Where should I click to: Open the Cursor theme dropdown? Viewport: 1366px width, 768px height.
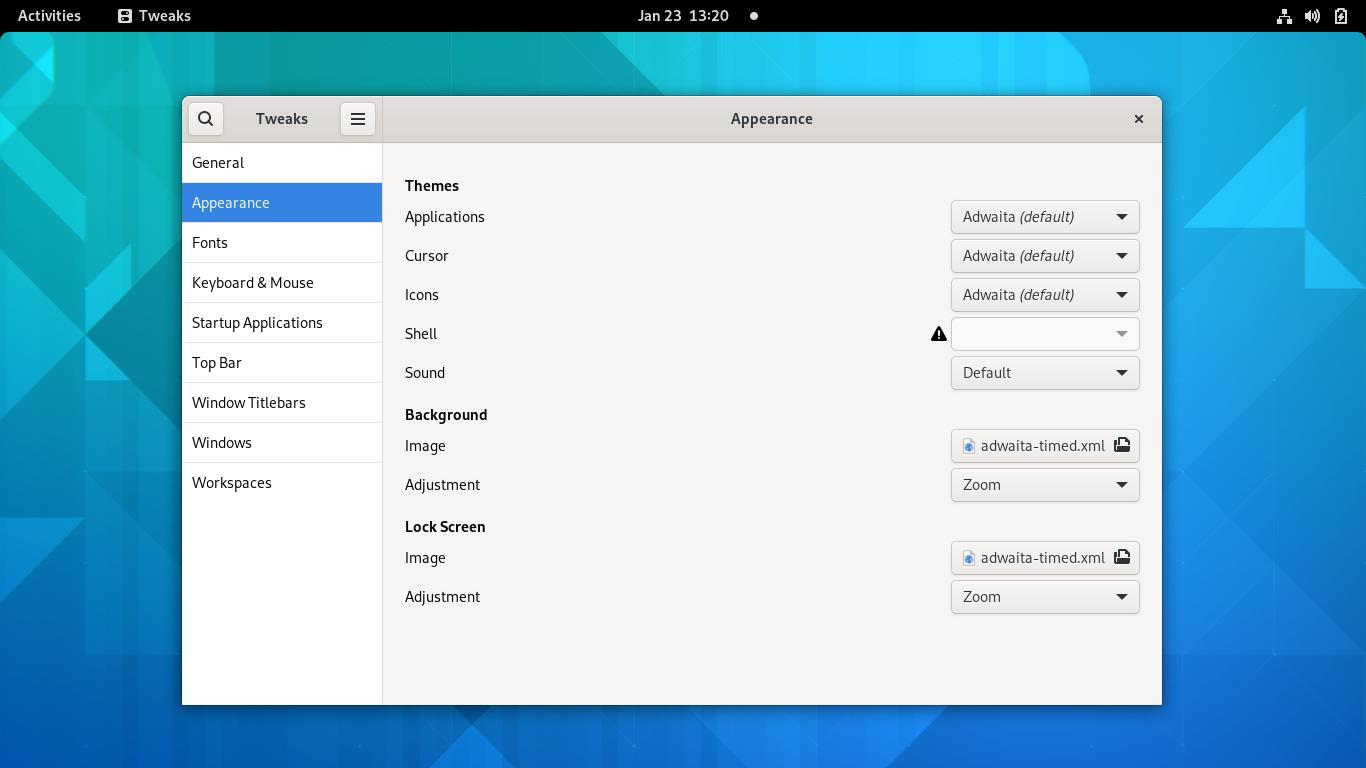[x=1044, y=256]
